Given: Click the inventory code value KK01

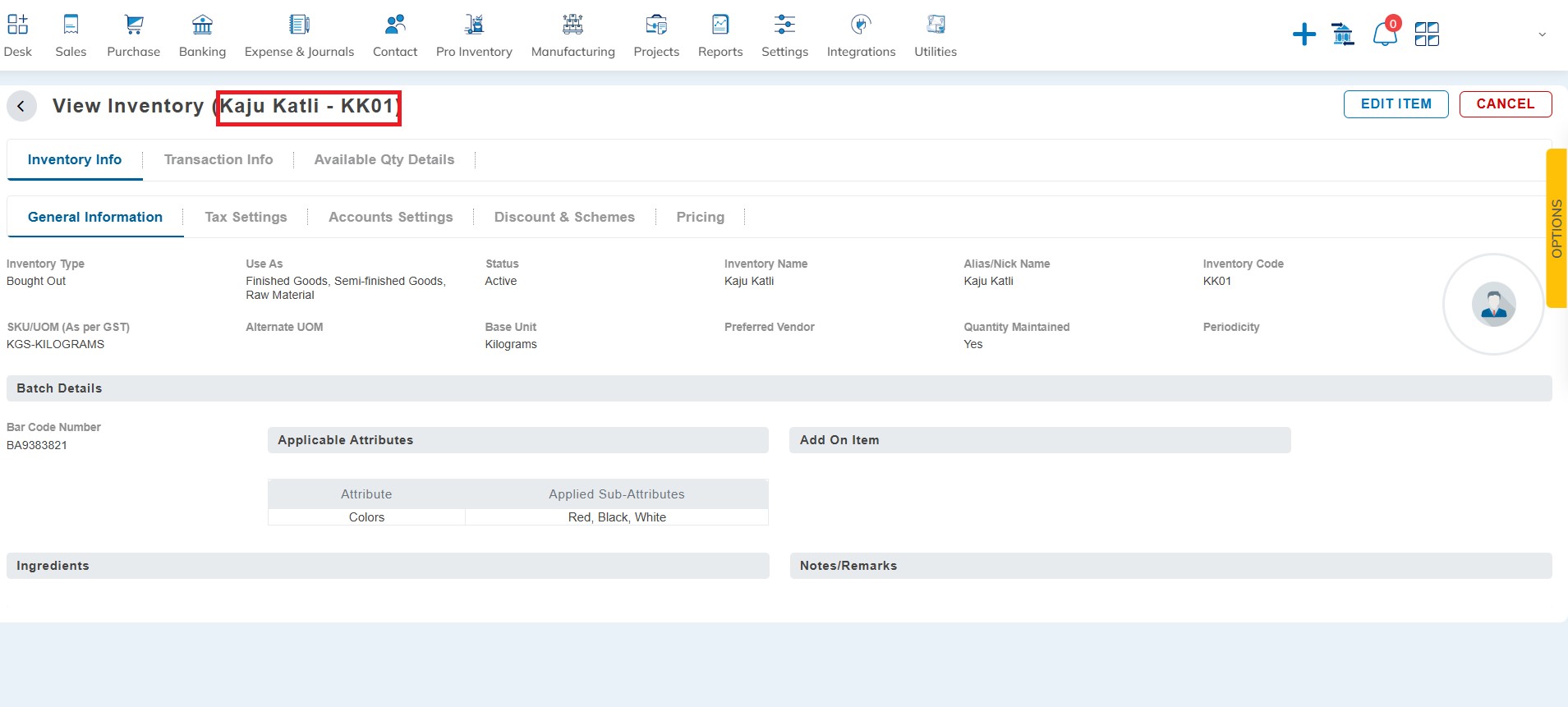Looking at the screenshot, I should pyautogui.click(x=1217, y=281).
